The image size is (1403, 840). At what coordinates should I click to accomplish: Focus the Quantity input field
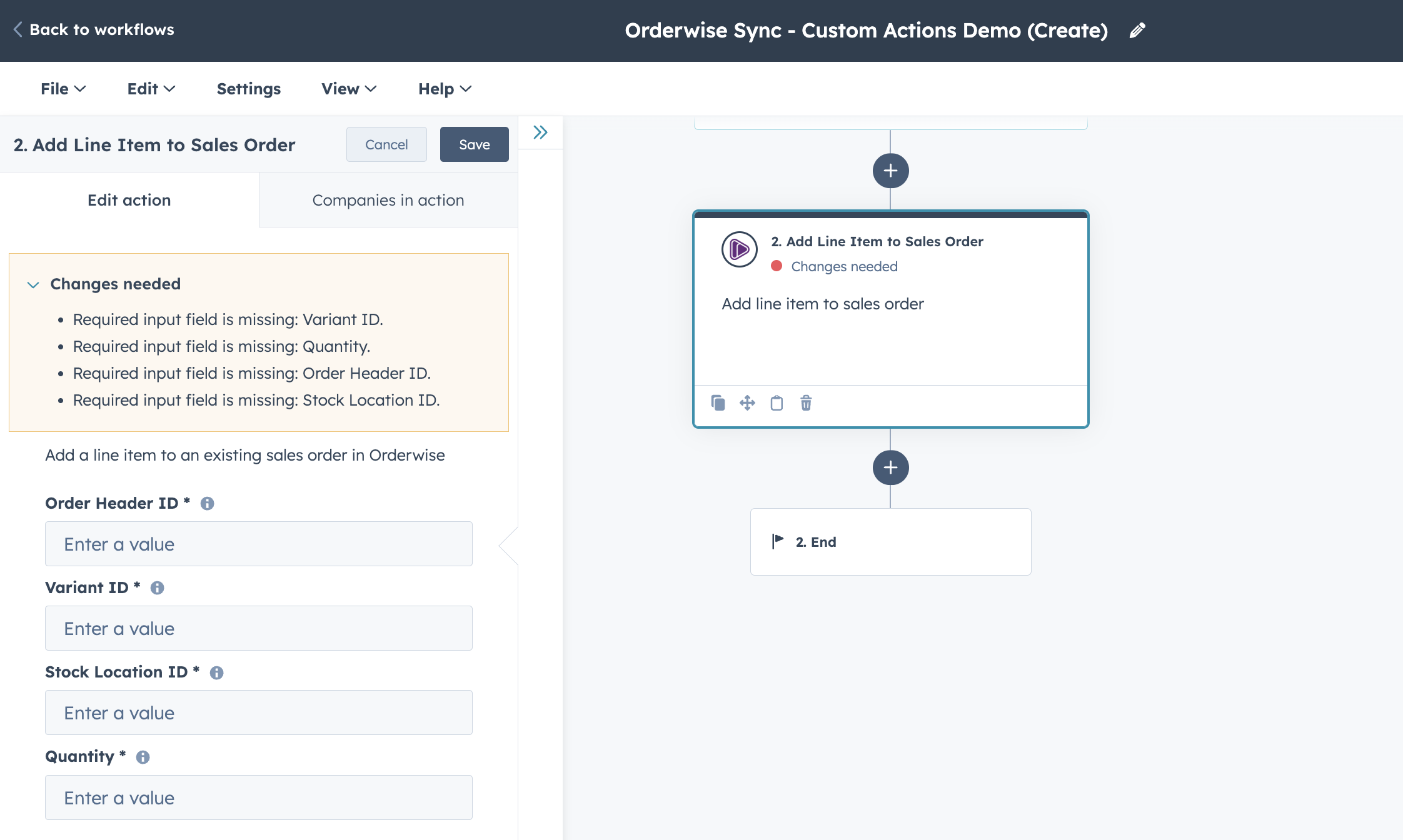(x=259, y=797)
